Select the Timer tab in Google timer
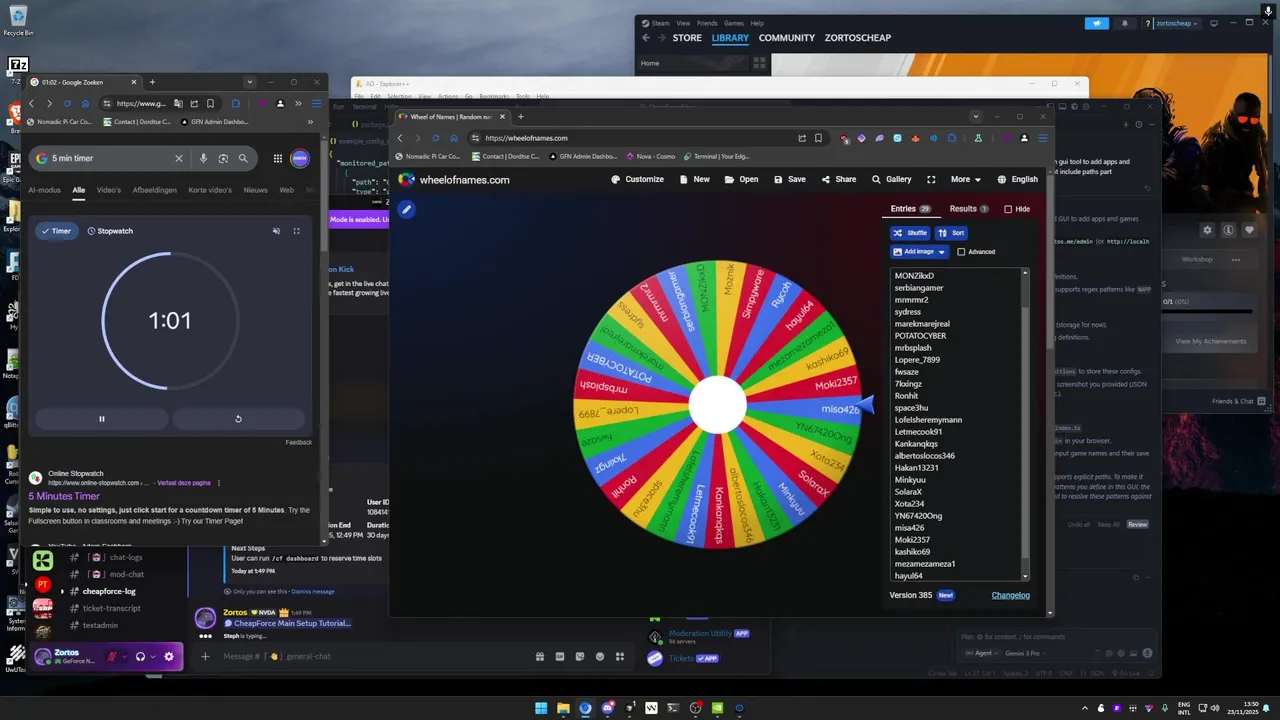The width and height of the screenshot is (1280, 720). (56, 231)
